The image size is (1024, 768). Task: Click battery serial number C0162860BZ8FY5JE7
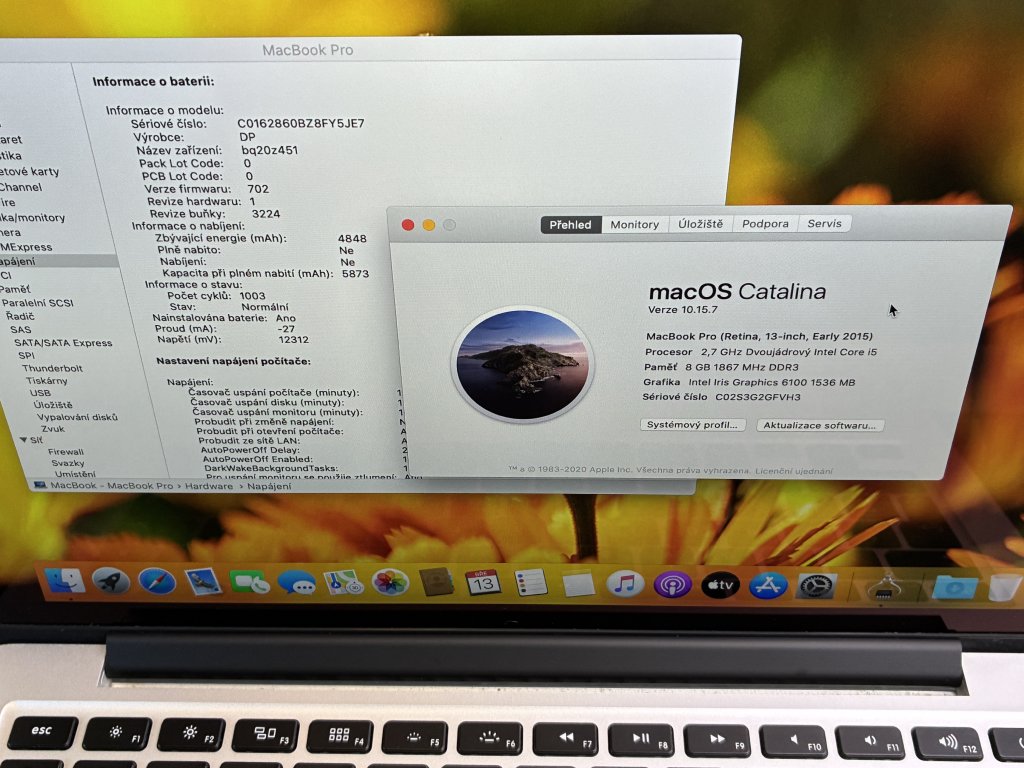pos(300,123)
